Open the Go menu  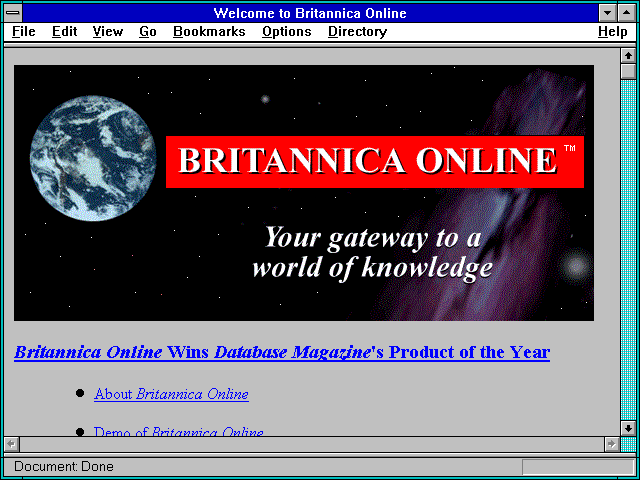pos(148,32)
